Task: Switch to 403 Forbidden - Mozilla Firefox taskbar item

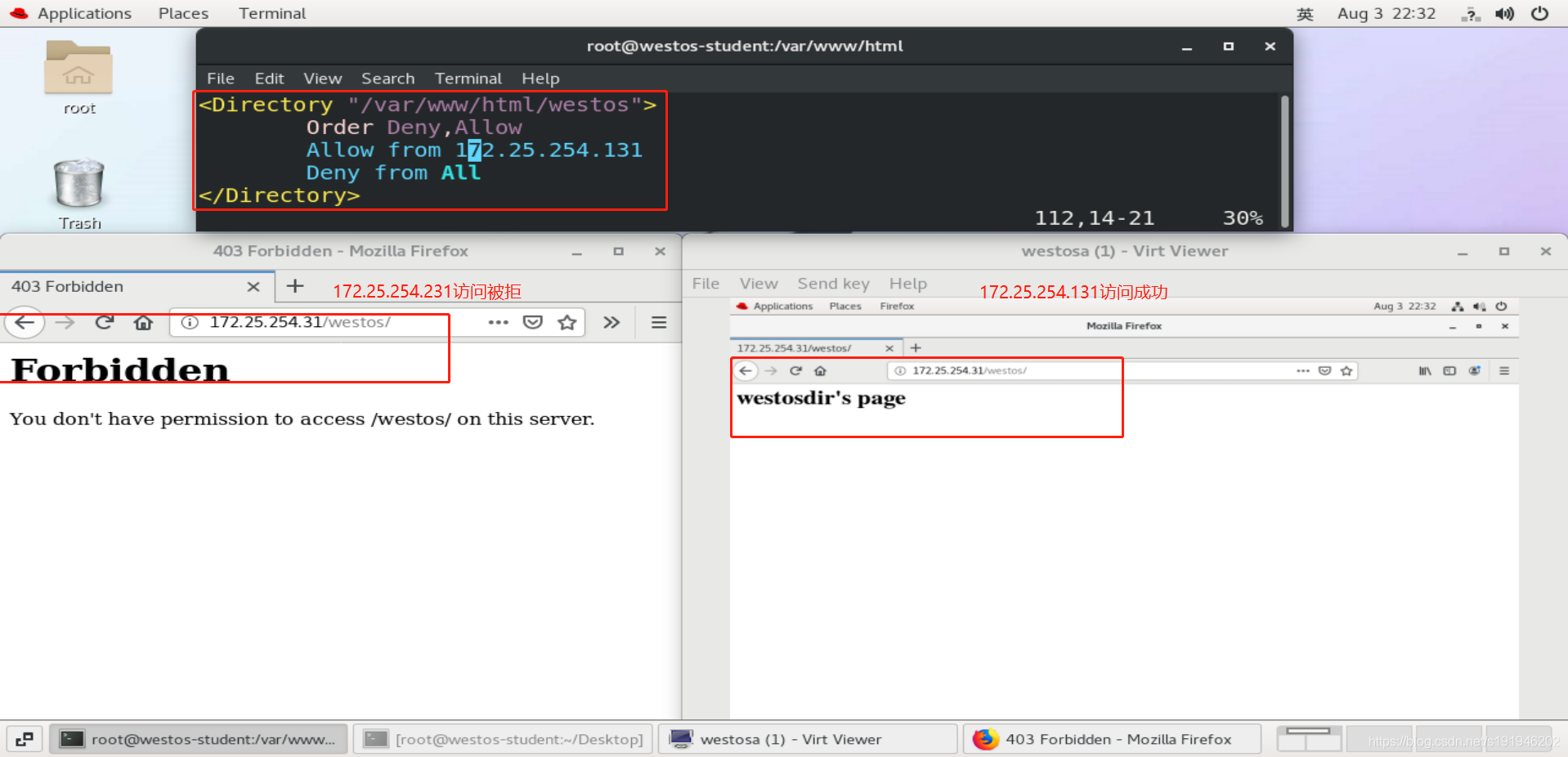Action: click(x=1113, y=739)
